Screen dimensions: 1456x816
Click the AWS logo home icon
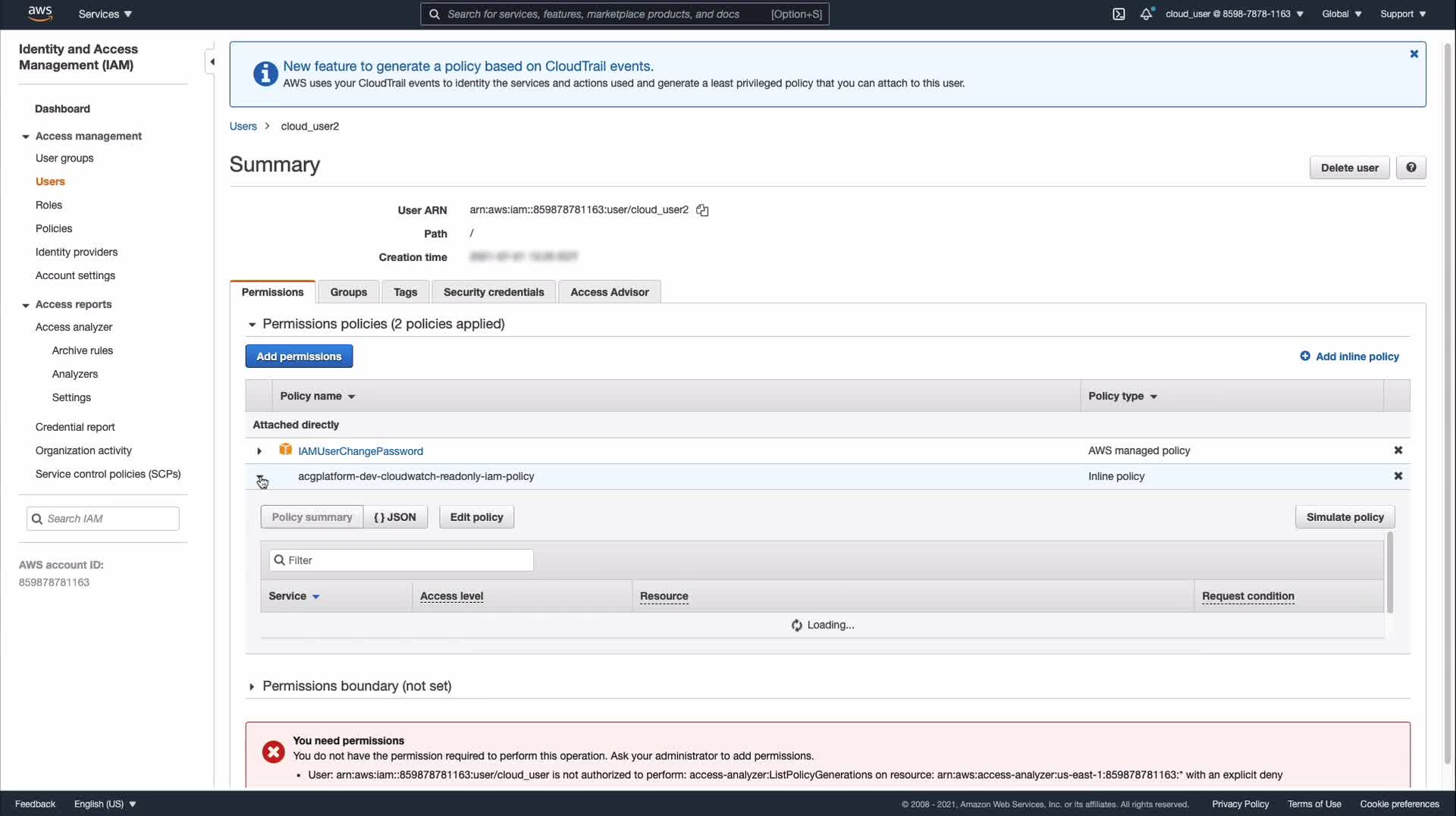(39, 14)
